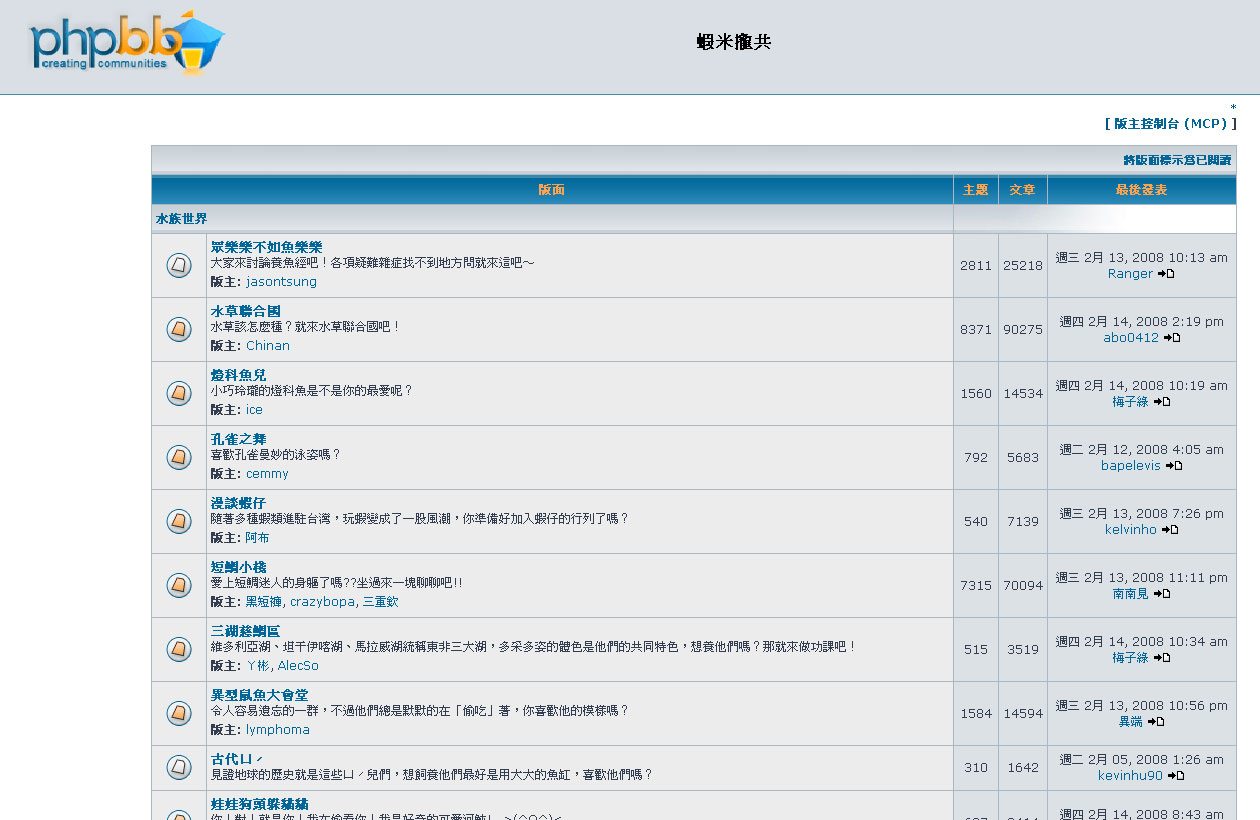Viewport: 1260px width, 820px height.
Task: Select topic count 8371
Action: pos(976,330)
